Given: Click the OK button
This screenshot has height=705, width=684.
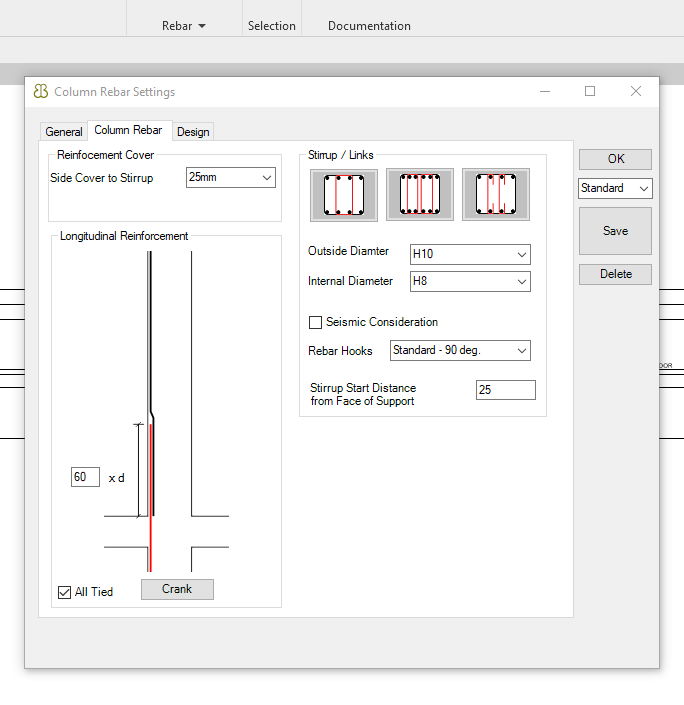Looking at the screenshot, I should [615, 159].
